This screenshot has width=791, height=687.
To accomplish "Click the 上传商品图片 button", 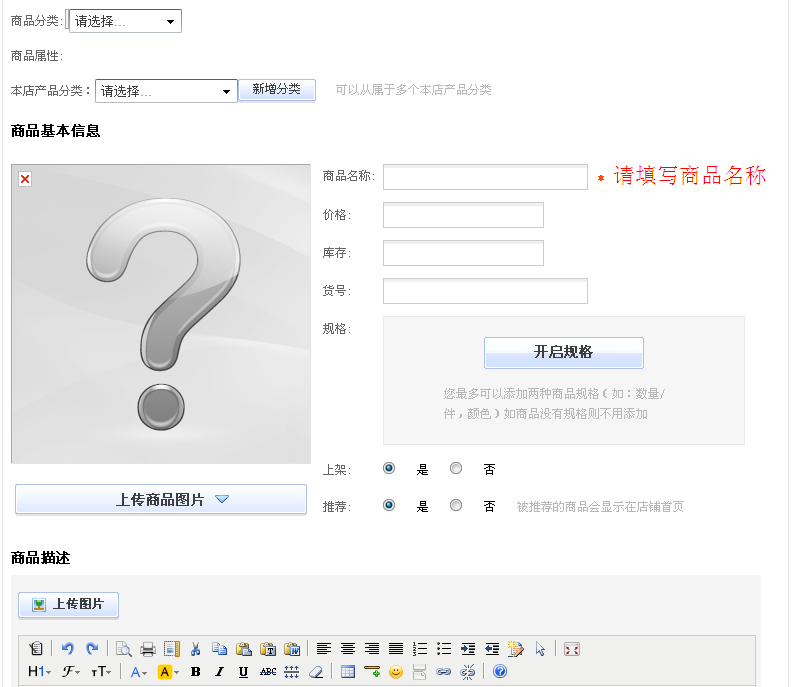I will [161, 499].
